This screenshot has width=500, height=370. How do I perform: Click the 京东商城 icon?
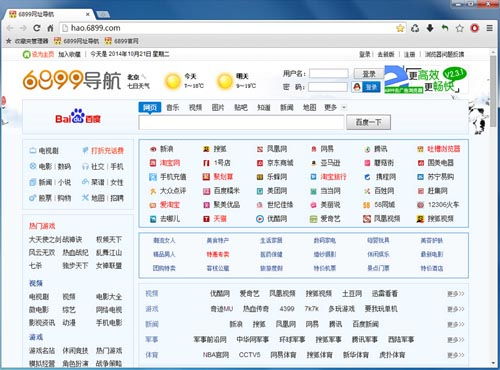[x=260, y=163]
